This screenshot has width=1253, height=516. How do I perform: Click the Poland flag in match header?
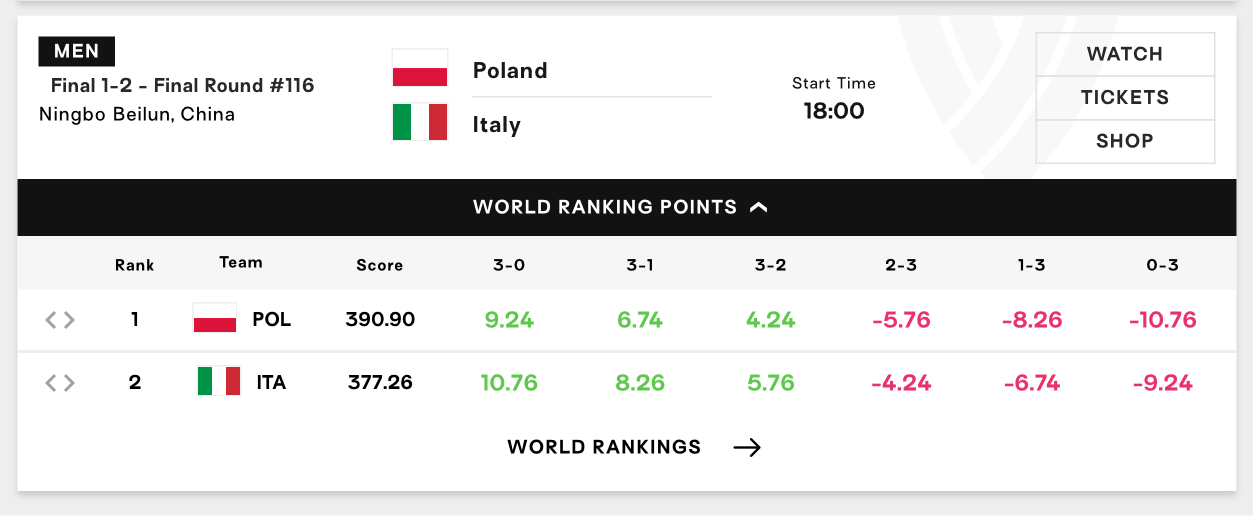point(420,68)
